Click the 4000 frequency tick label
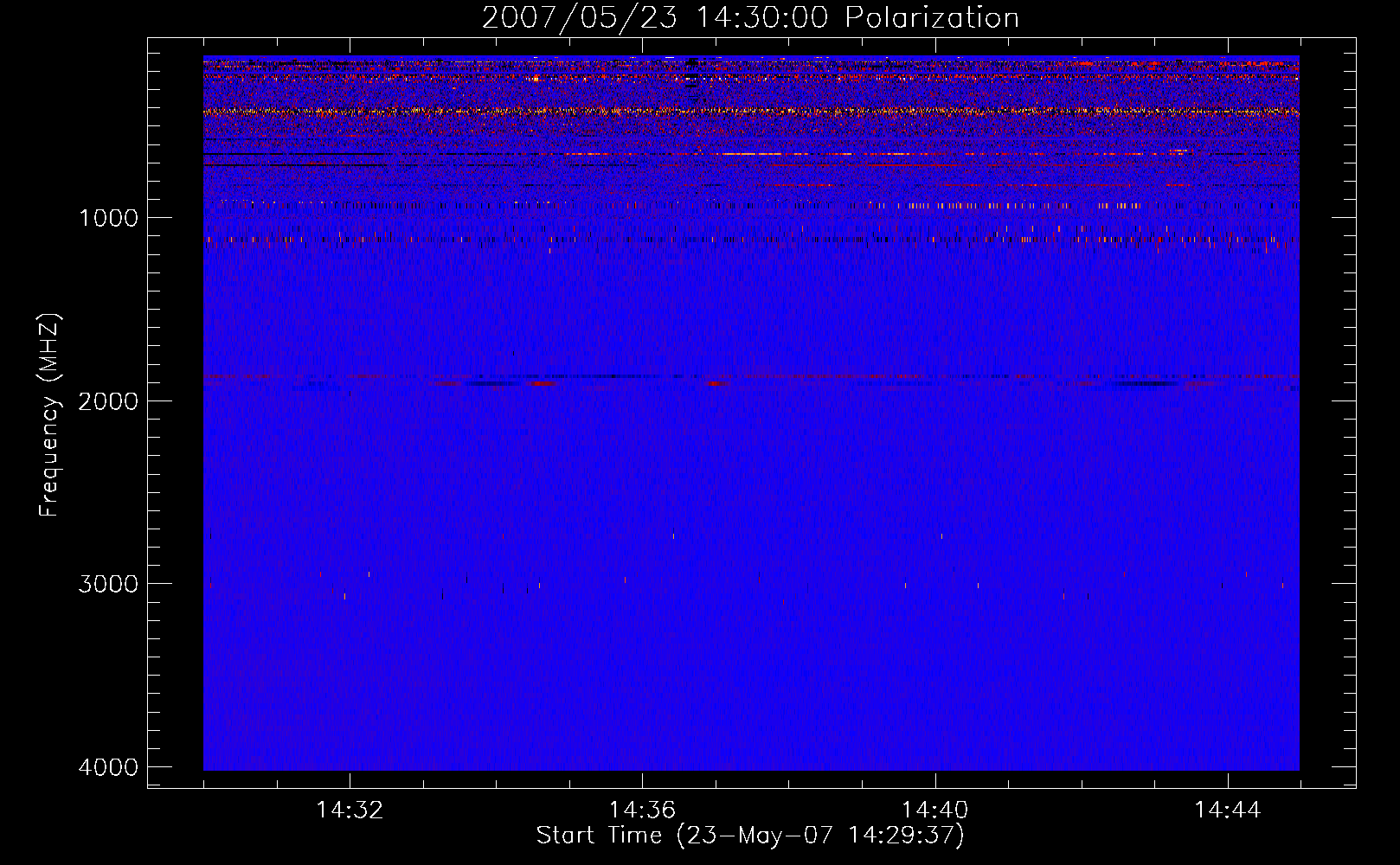 [x=108, y=767]
